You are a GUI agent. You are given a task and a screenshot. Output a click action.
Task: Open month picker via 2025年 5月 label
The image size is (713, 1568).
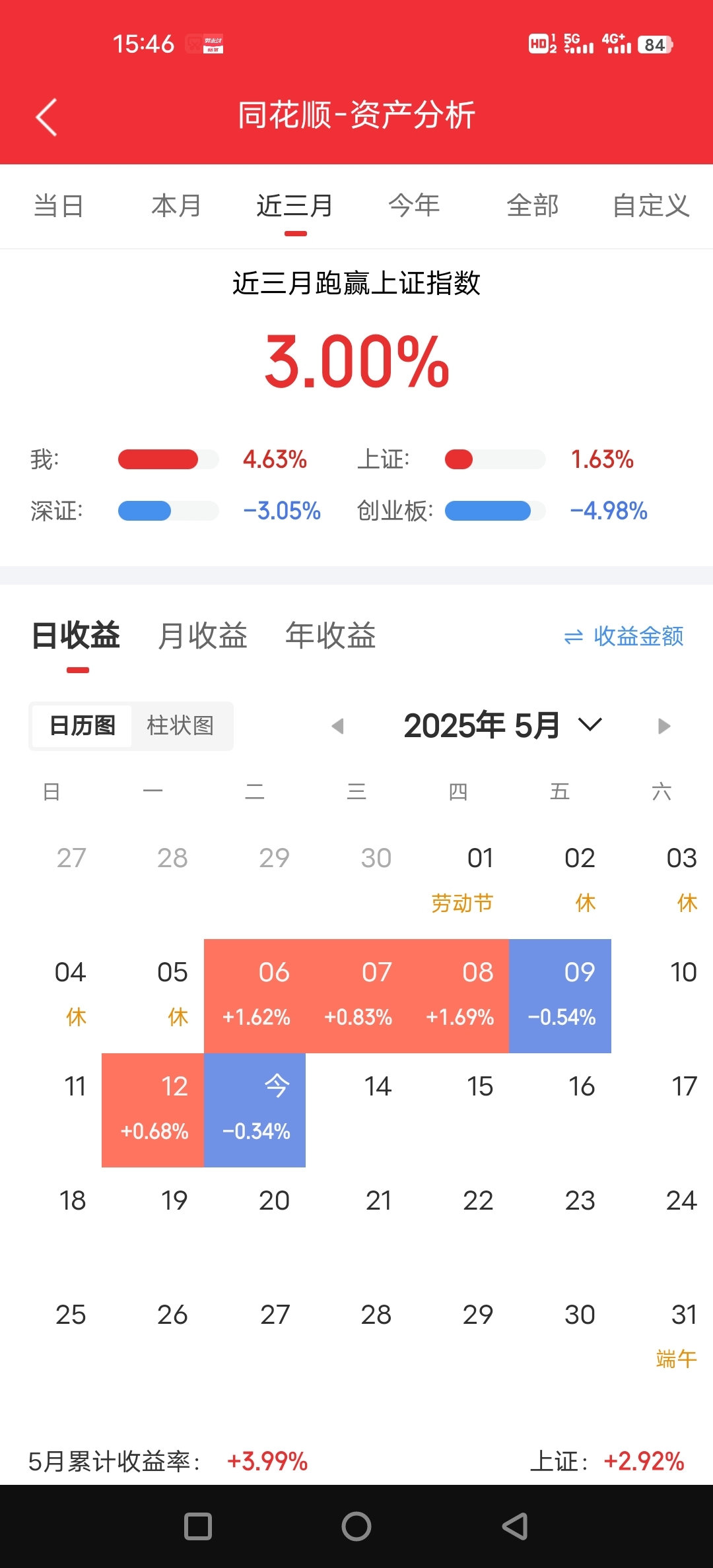(x=482, y=725)
